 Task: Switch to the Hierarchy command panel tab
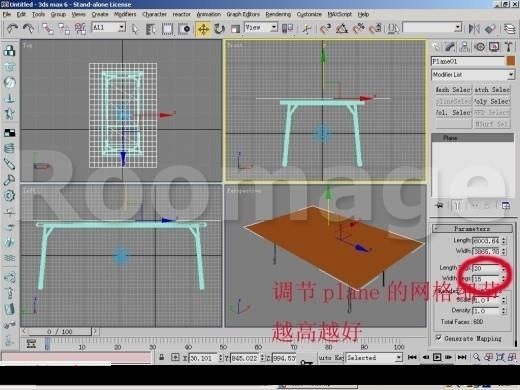(x=465, y=47)
